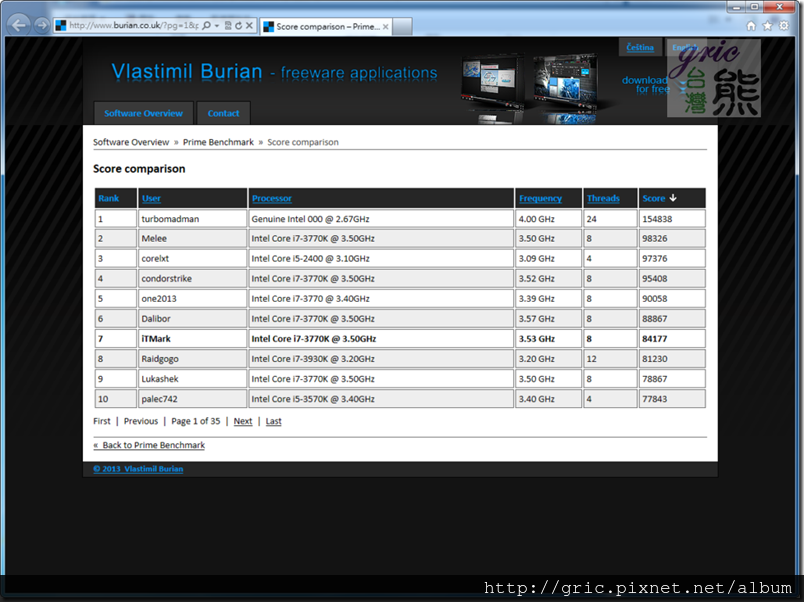Sort the table by User
Viewport: 804px width, 602px height.
(x=151, y=198)
